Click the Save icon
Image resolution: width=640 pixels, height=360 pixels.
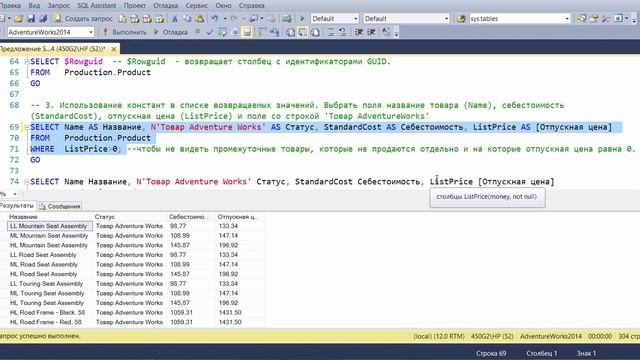[x=31, y=19]
